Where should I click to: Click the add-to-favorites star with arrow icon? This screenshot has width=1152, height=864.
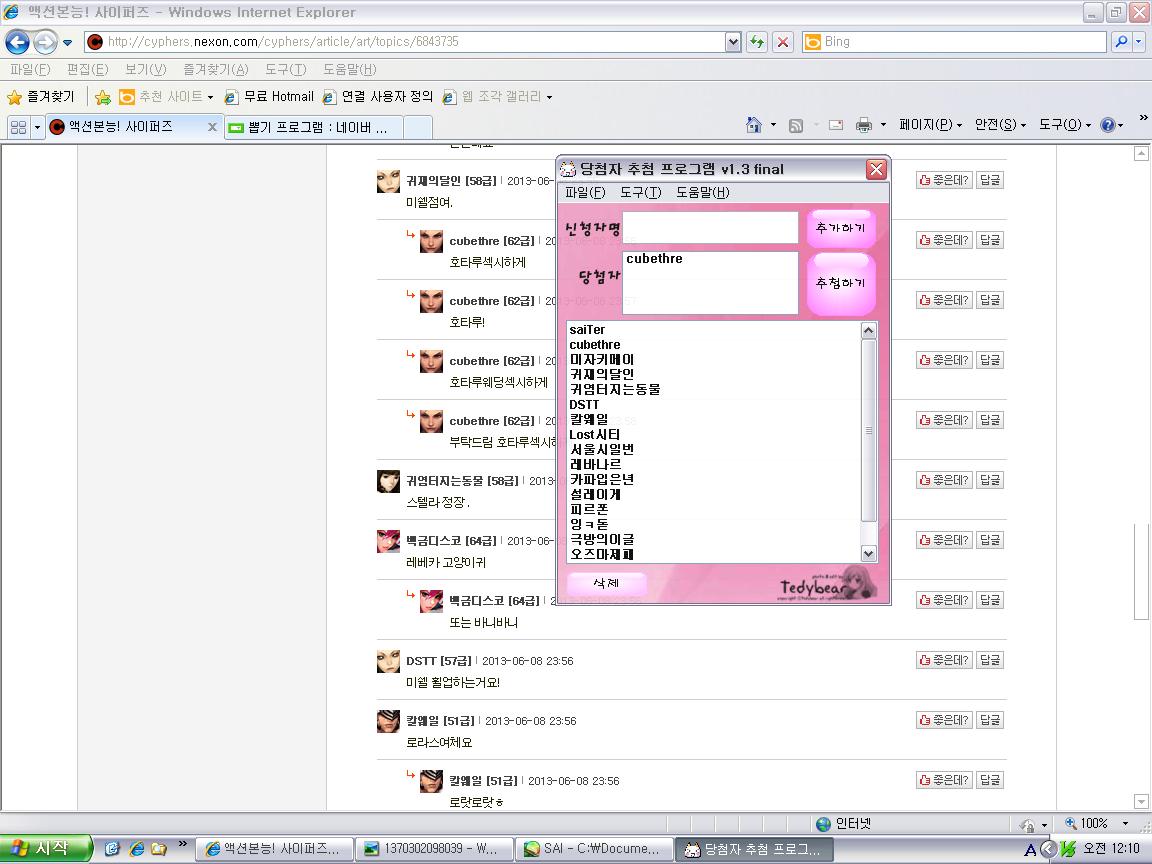(x=102, y=97)
